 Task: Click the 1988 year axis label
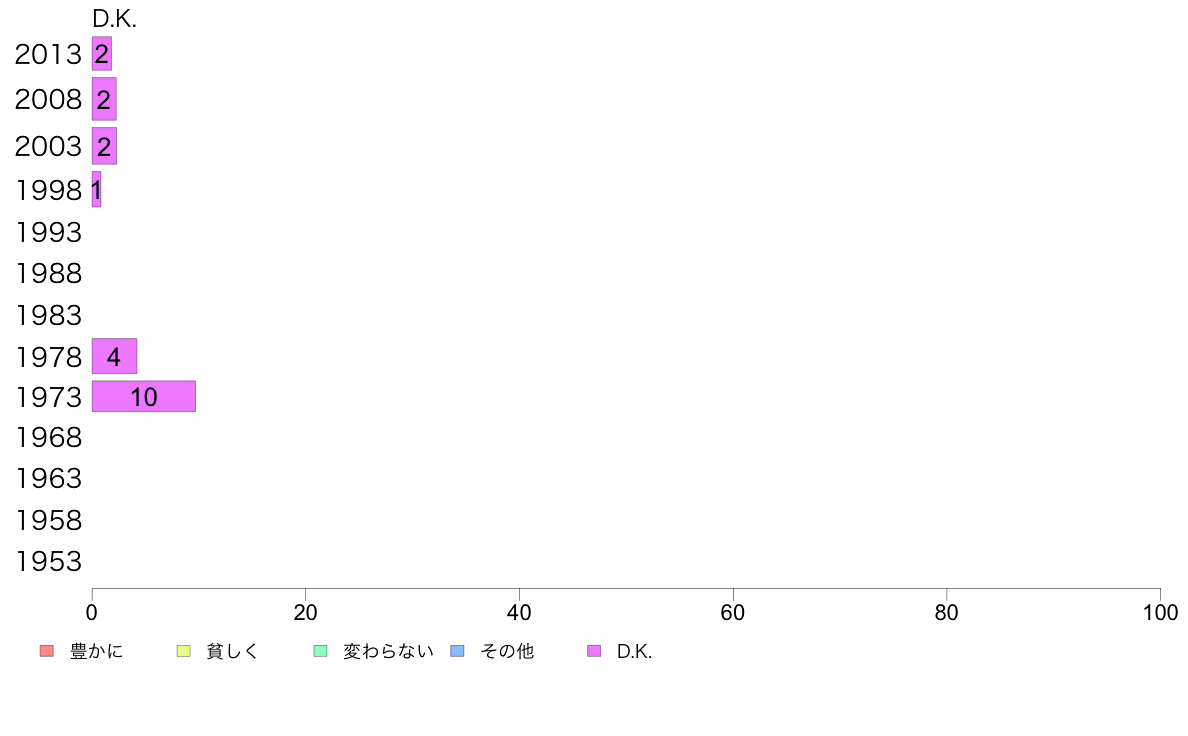[48, 274]
